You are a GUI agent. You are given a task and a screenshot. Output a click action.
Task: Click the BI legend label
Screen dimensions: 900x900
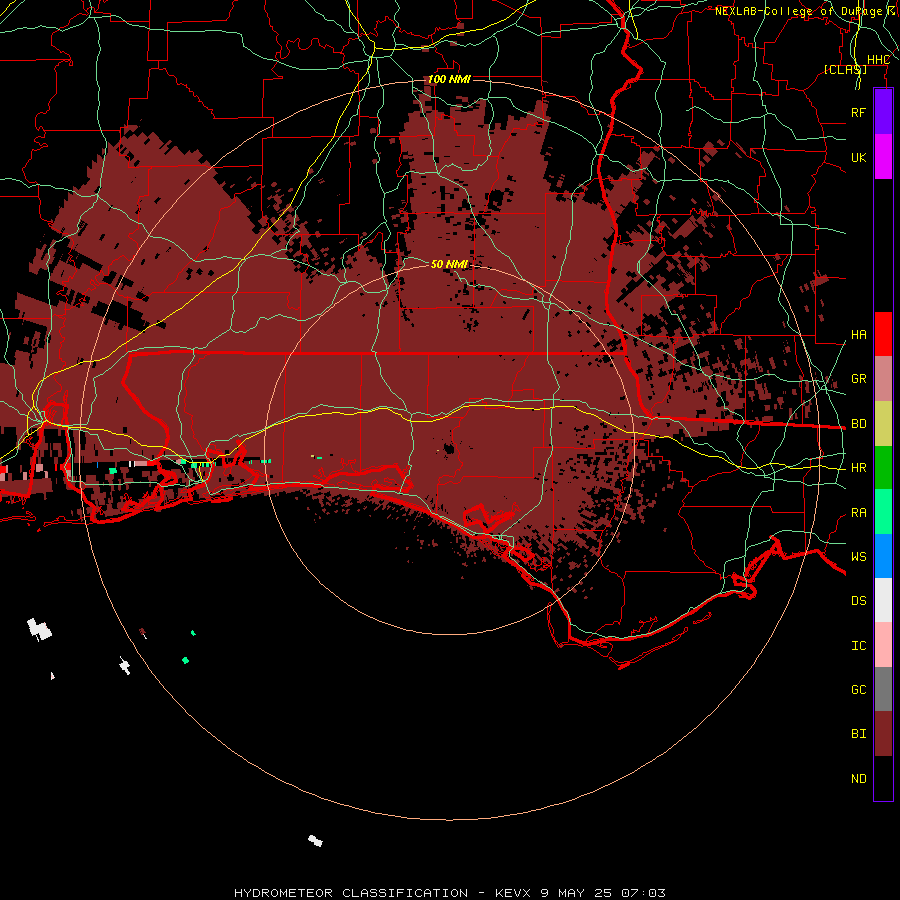click(x=859, y=734)
